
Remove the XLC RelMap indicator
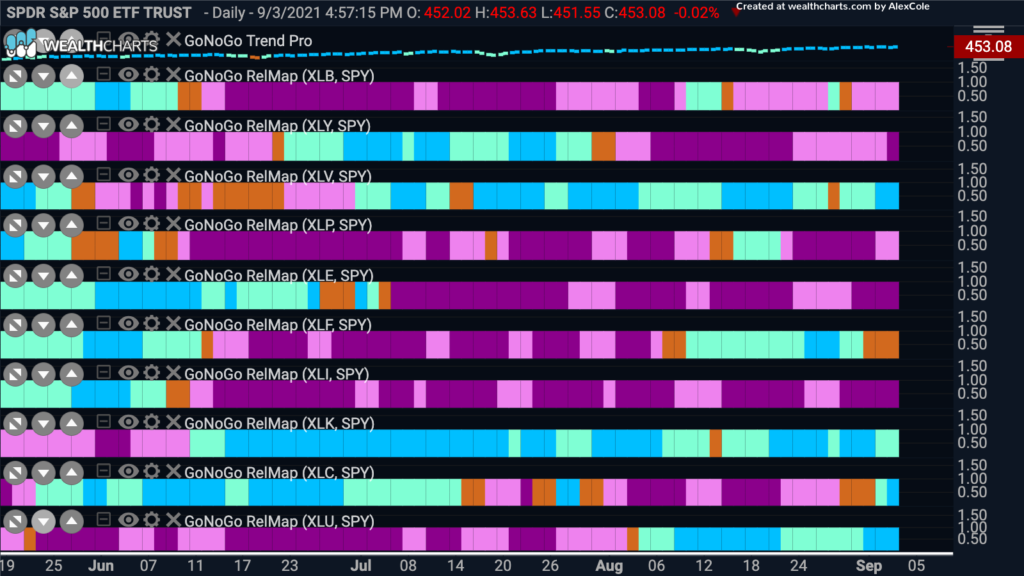coord(172,471)
